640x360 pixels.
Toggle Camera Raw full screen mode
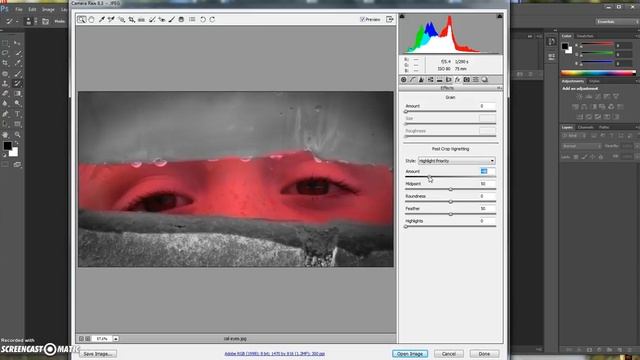390,20
